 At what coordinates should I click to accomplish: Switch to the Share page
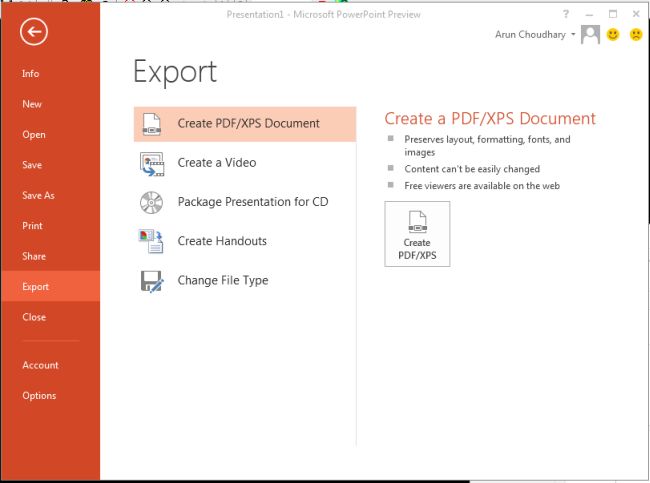point(50,256)
